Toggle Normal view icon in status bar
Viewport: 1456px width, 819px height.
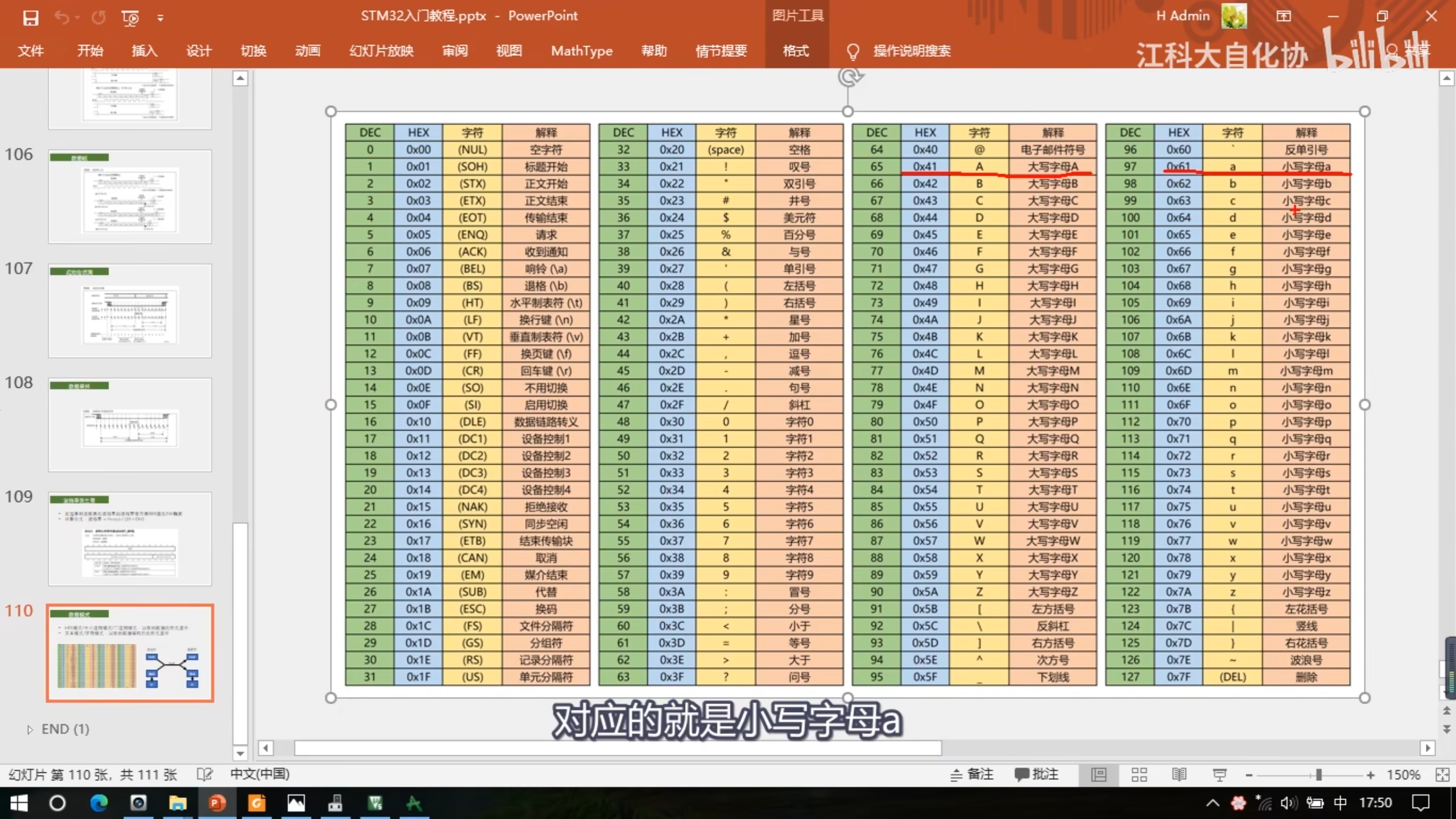click(x=1099, y=775)
